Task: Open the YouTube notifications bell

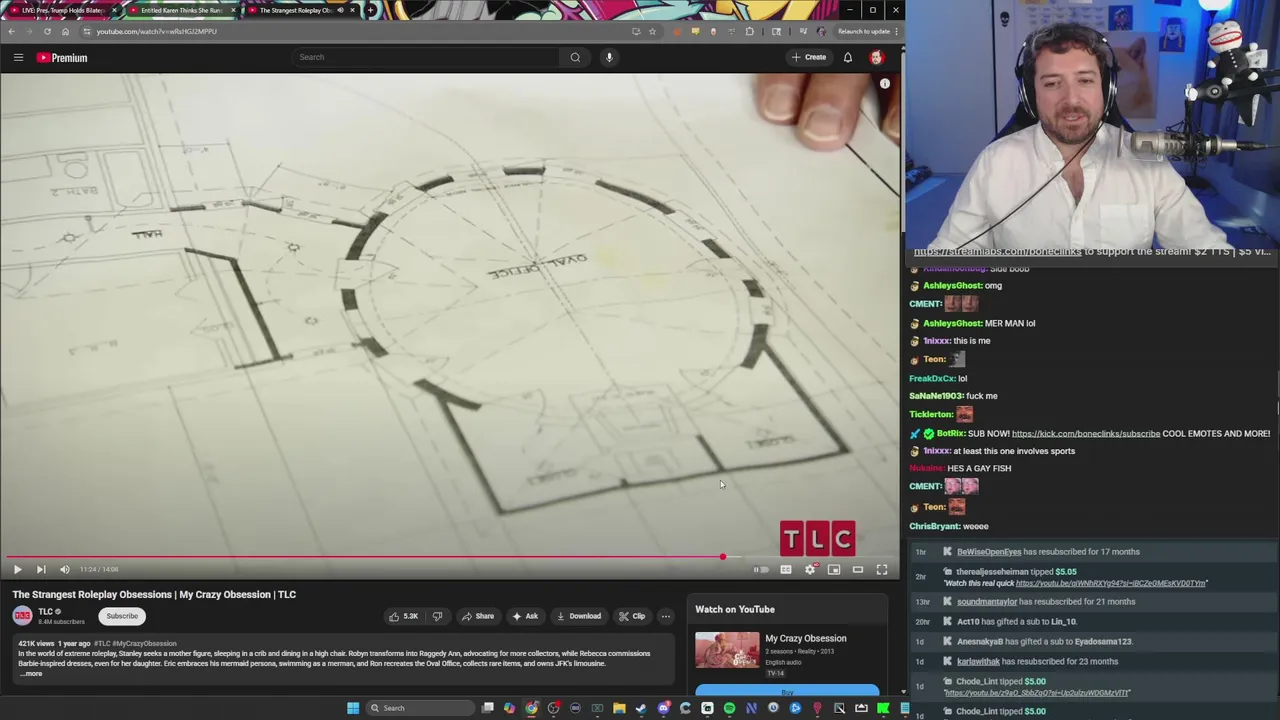Action: point(848,57)
